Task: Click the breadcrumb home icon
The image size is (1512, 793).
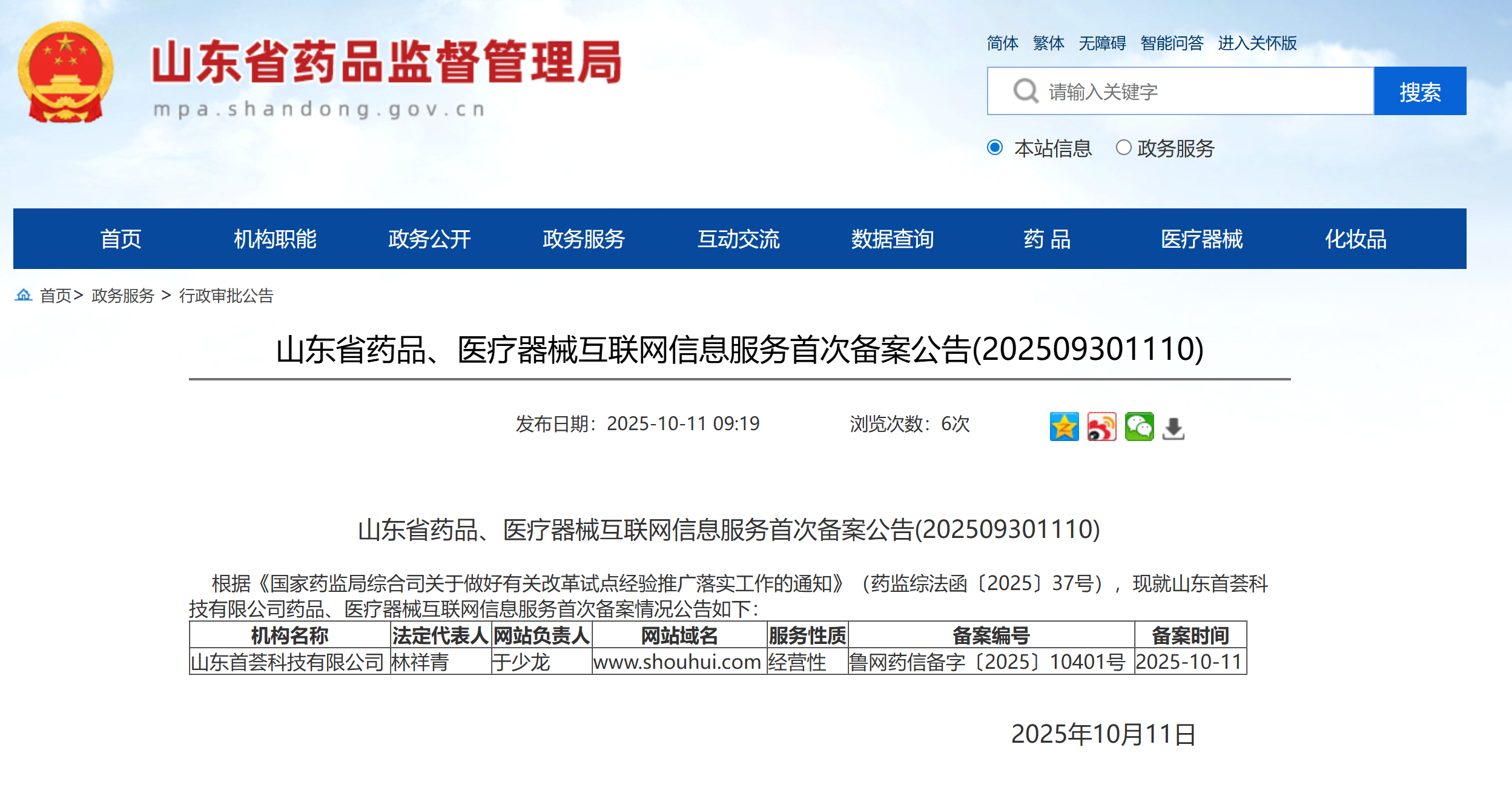Action: click(x=24, y=295)
